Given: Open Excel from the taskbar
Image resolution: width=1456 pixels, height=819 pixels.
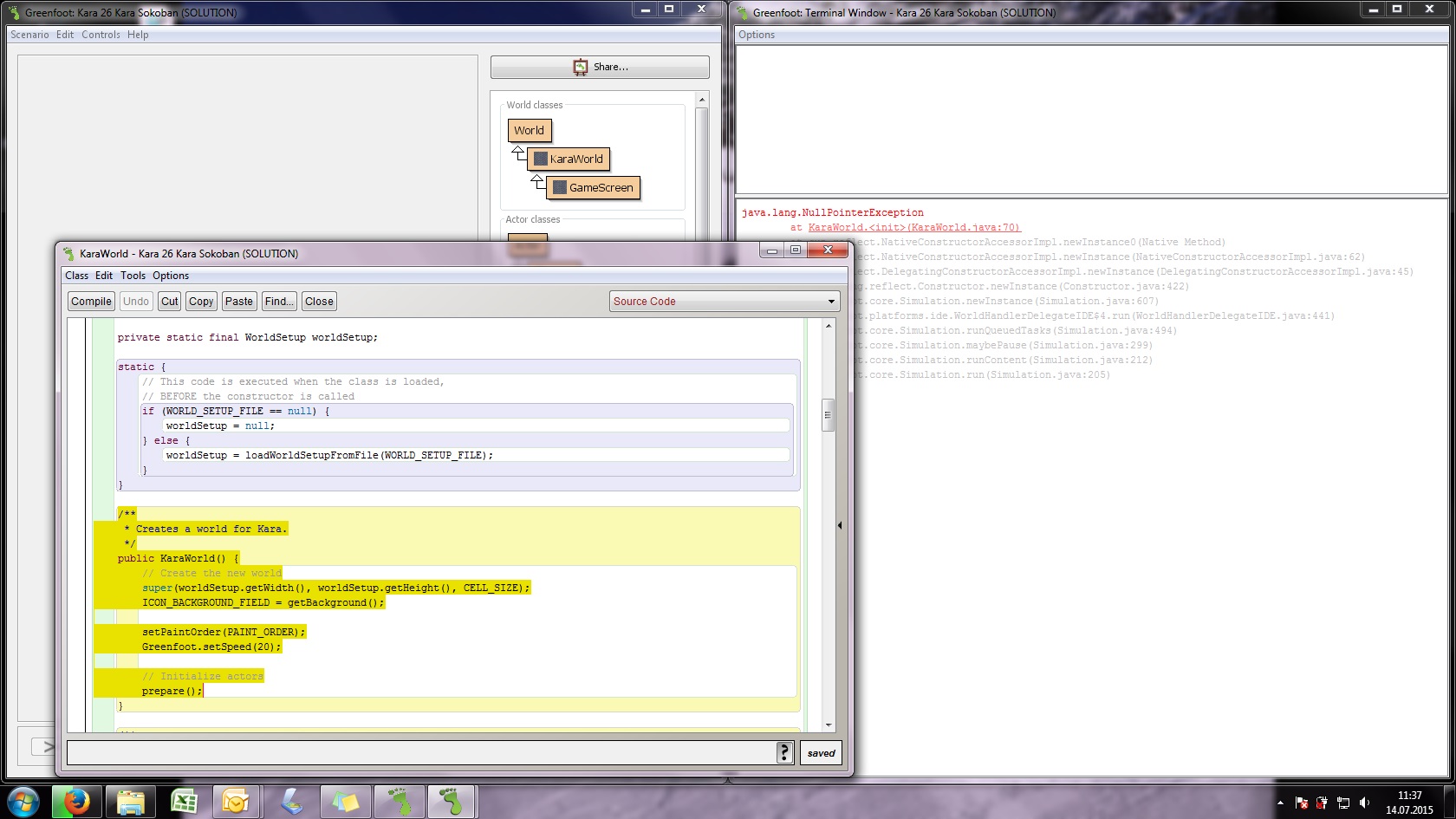Looking at the screenshot, I should tap(184, 803).
